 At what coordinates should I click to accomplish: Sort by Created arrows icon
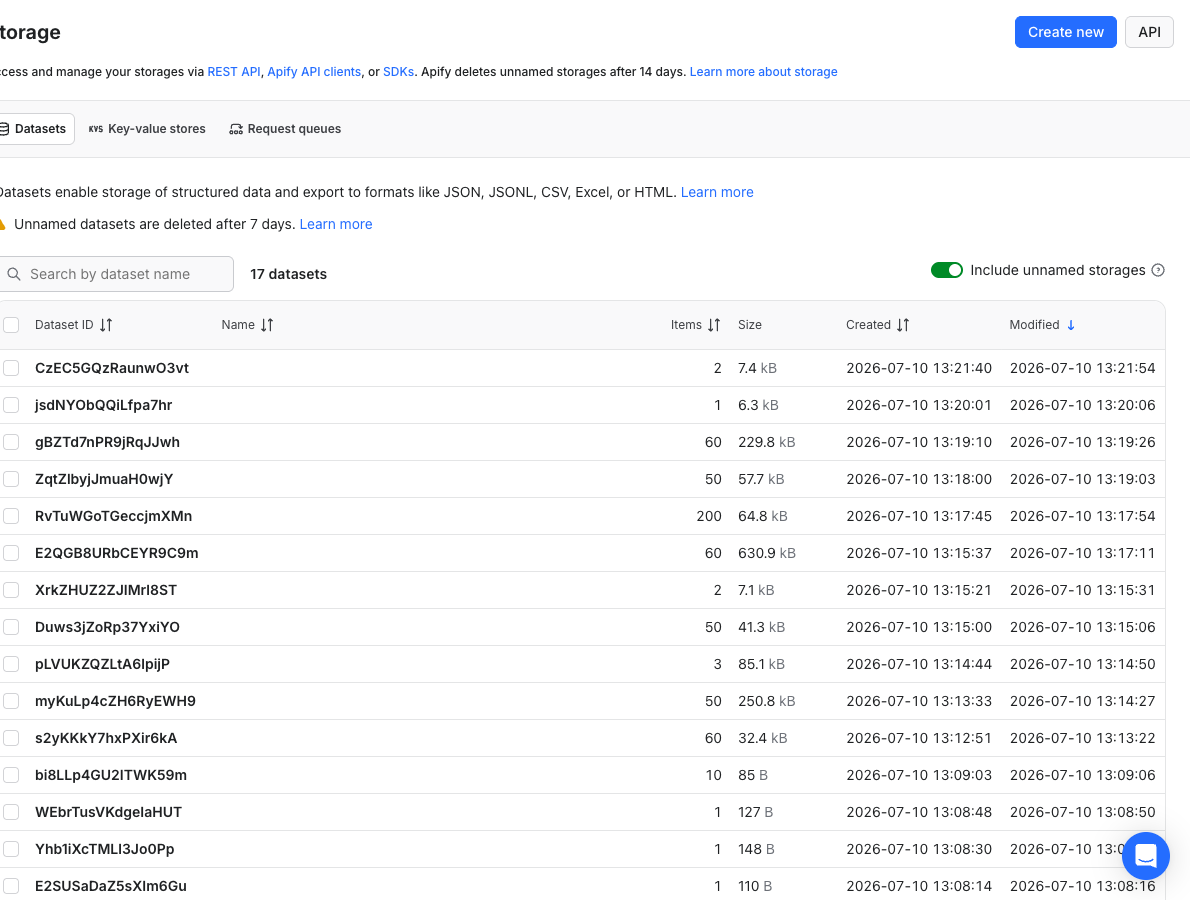point(903,325)
